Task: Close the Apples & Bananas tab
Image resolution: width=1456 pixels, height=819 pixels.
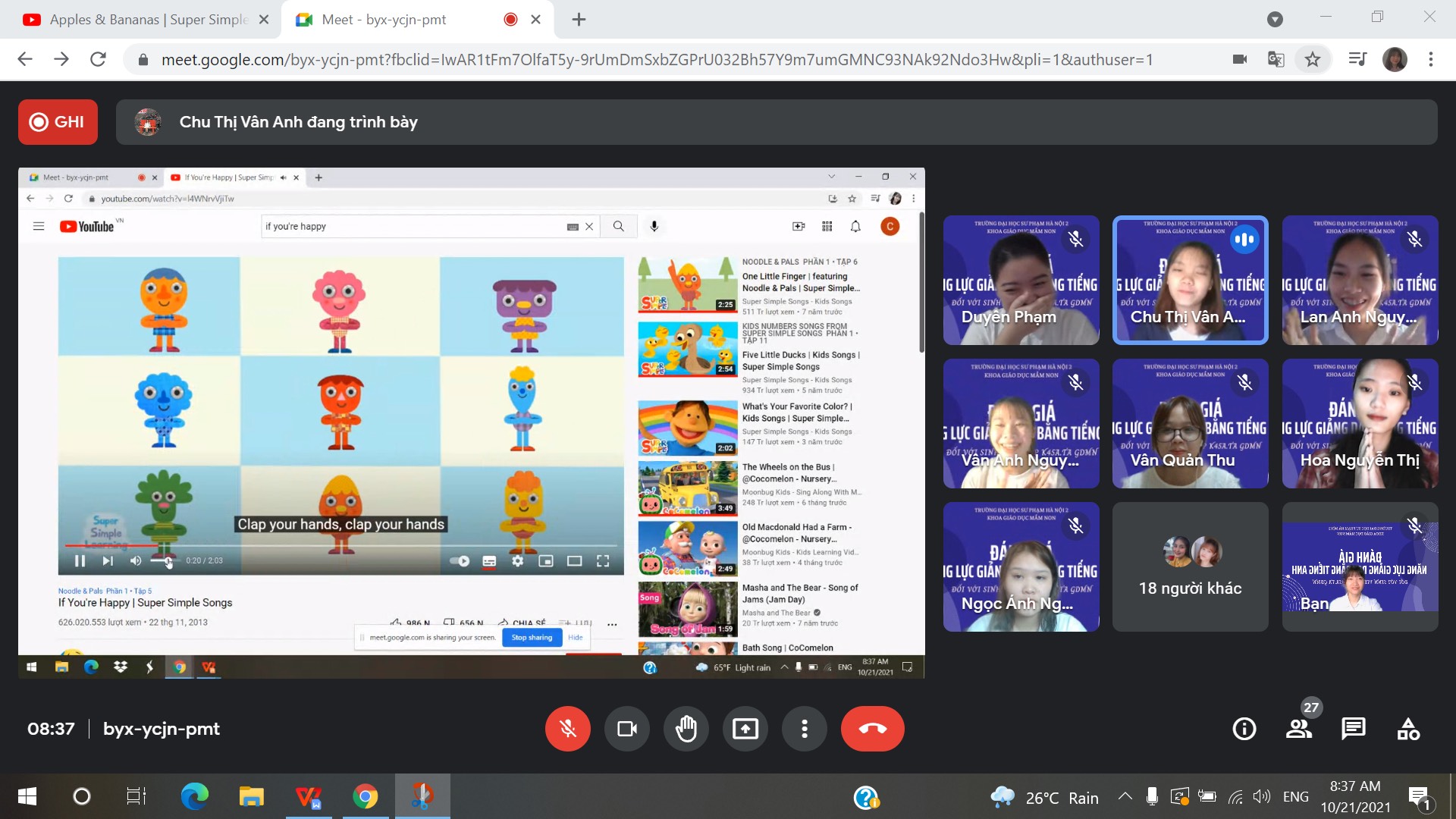Action: pyautogui.click(x=264, y=20)
